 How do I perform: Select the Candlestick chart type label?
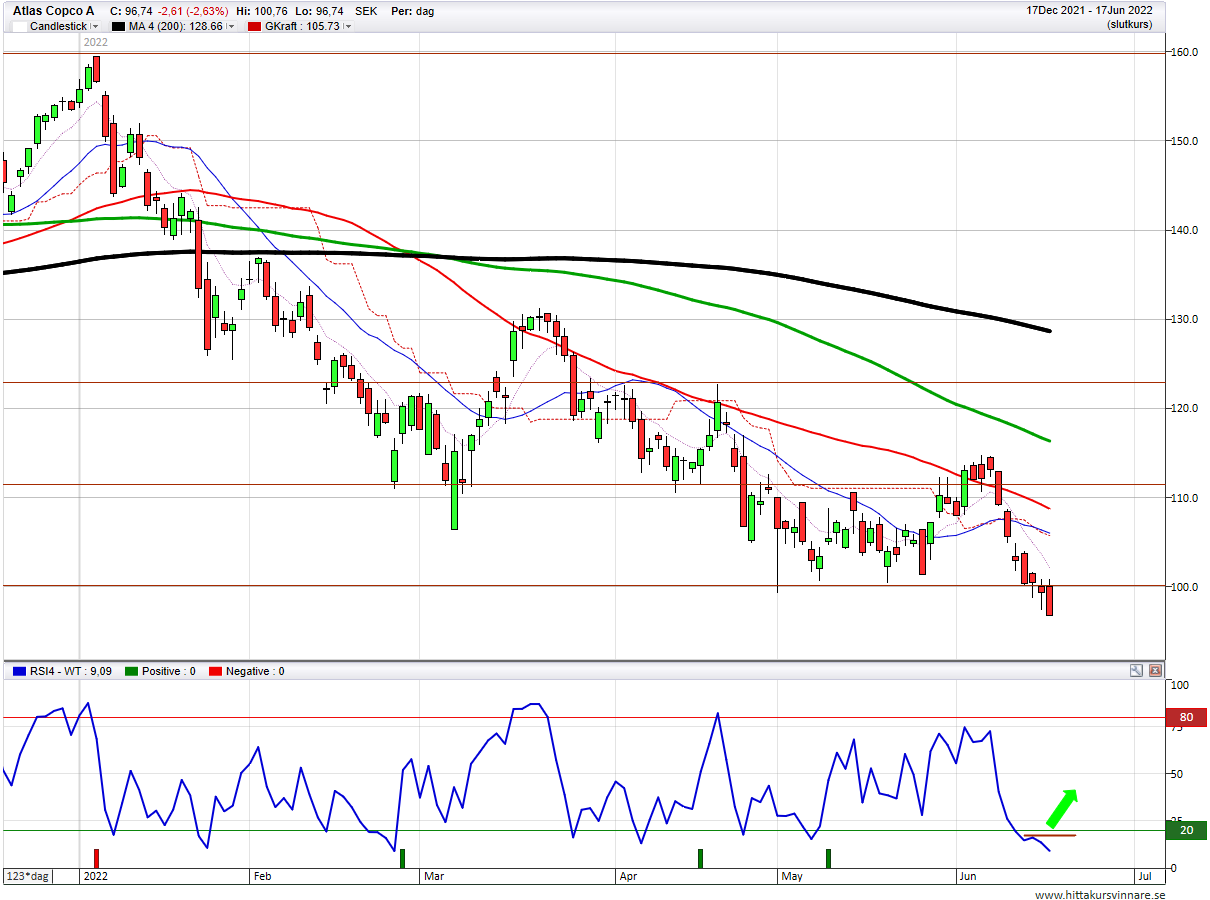click(58, 27)
